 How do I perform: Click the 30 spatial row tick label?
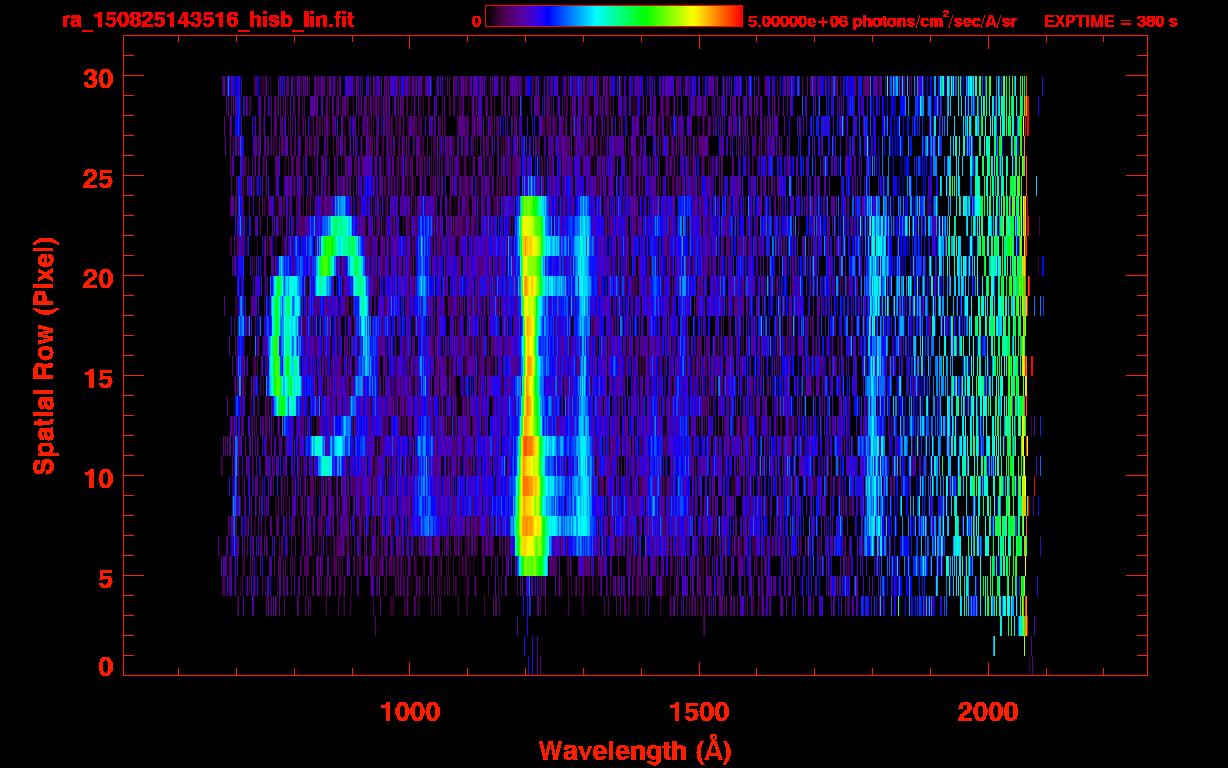click(97, 77)
